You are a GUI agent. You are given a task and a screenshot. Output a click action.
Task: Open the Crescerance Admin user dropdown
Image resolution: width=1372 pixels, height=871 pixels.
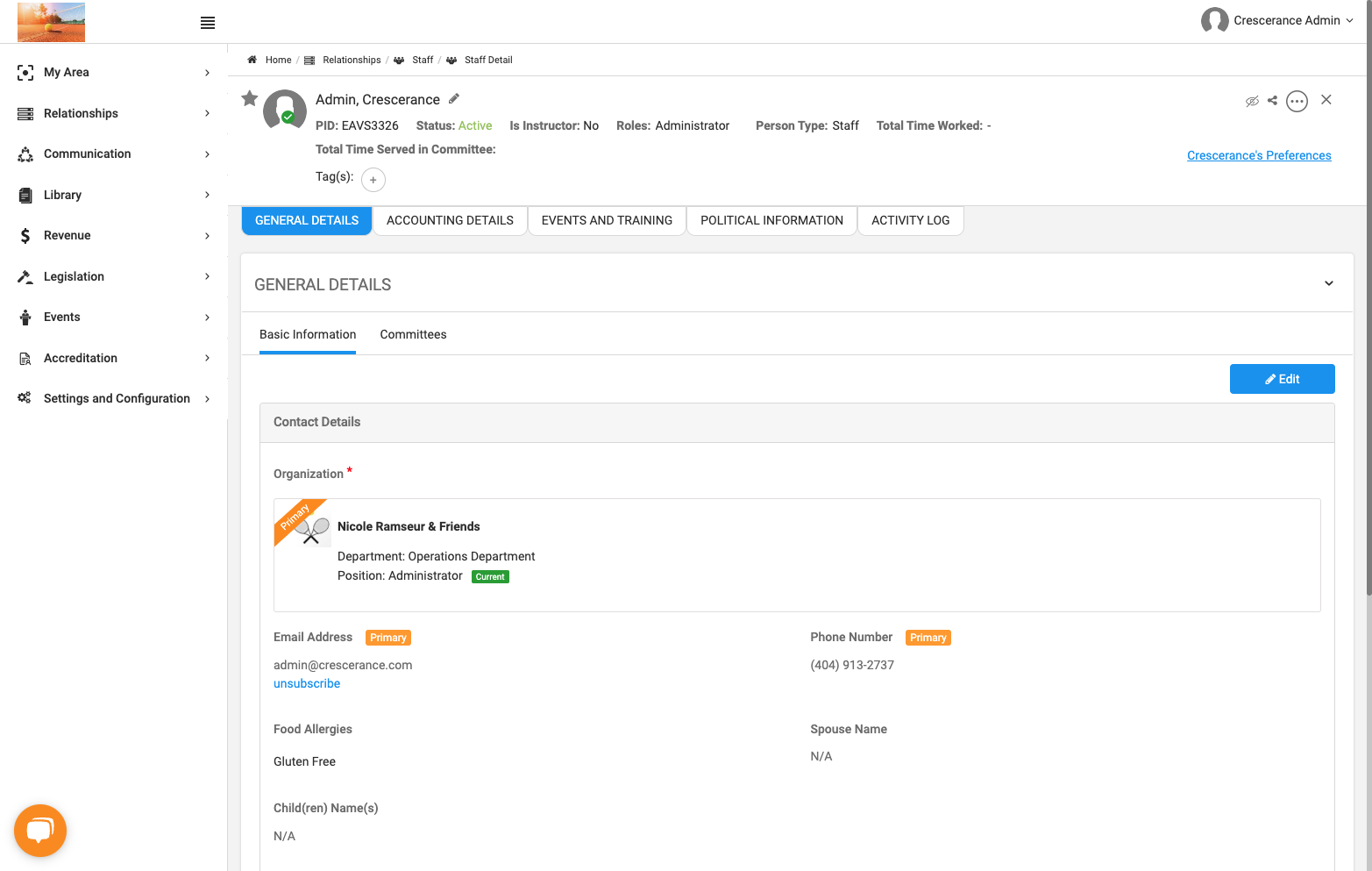tap(1277, 20)
